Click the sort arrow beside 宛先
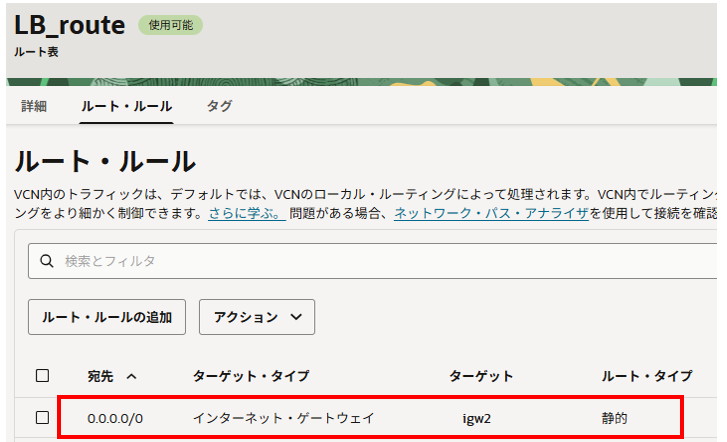This screenshot has height=442, width=727. 131,377
